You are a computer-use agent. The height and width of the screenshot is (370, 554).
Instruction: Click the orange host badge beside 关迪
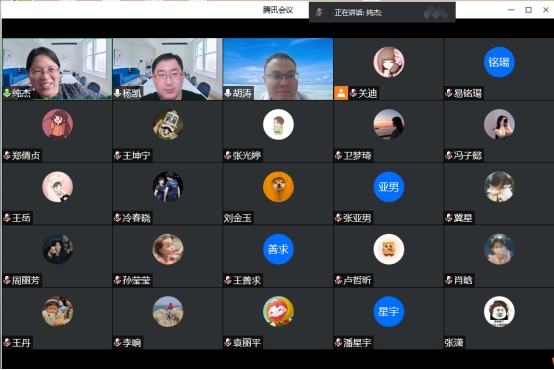click(341, 93)
